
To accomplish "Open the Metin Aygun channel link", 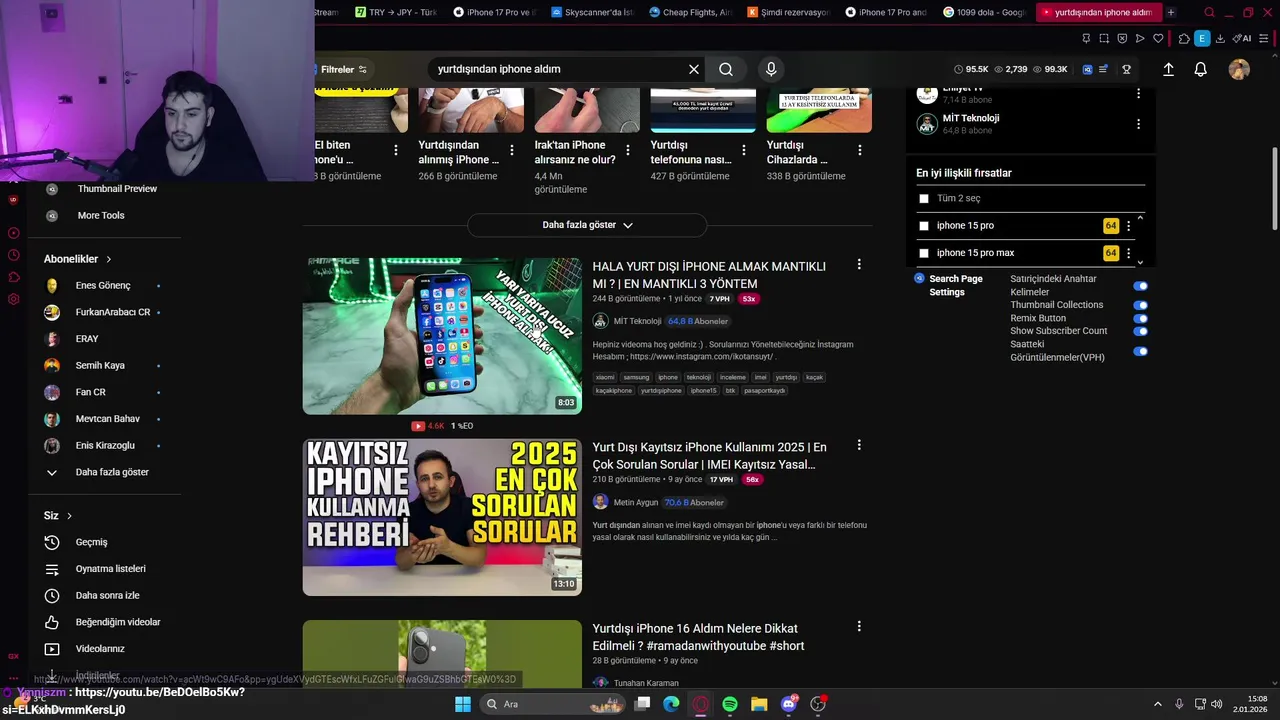I will click(636, 502).
